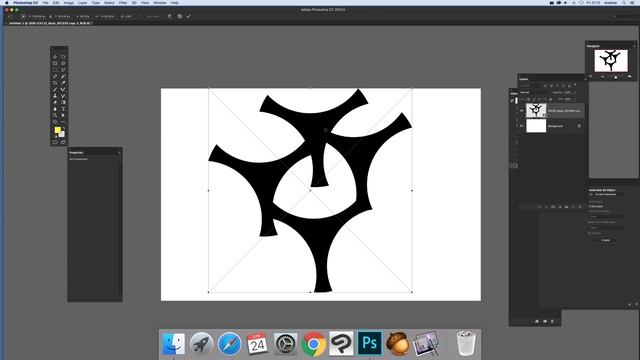Toggle lock all in the Layers panel
The image size is (640, 360).
(x=551, y=99)
